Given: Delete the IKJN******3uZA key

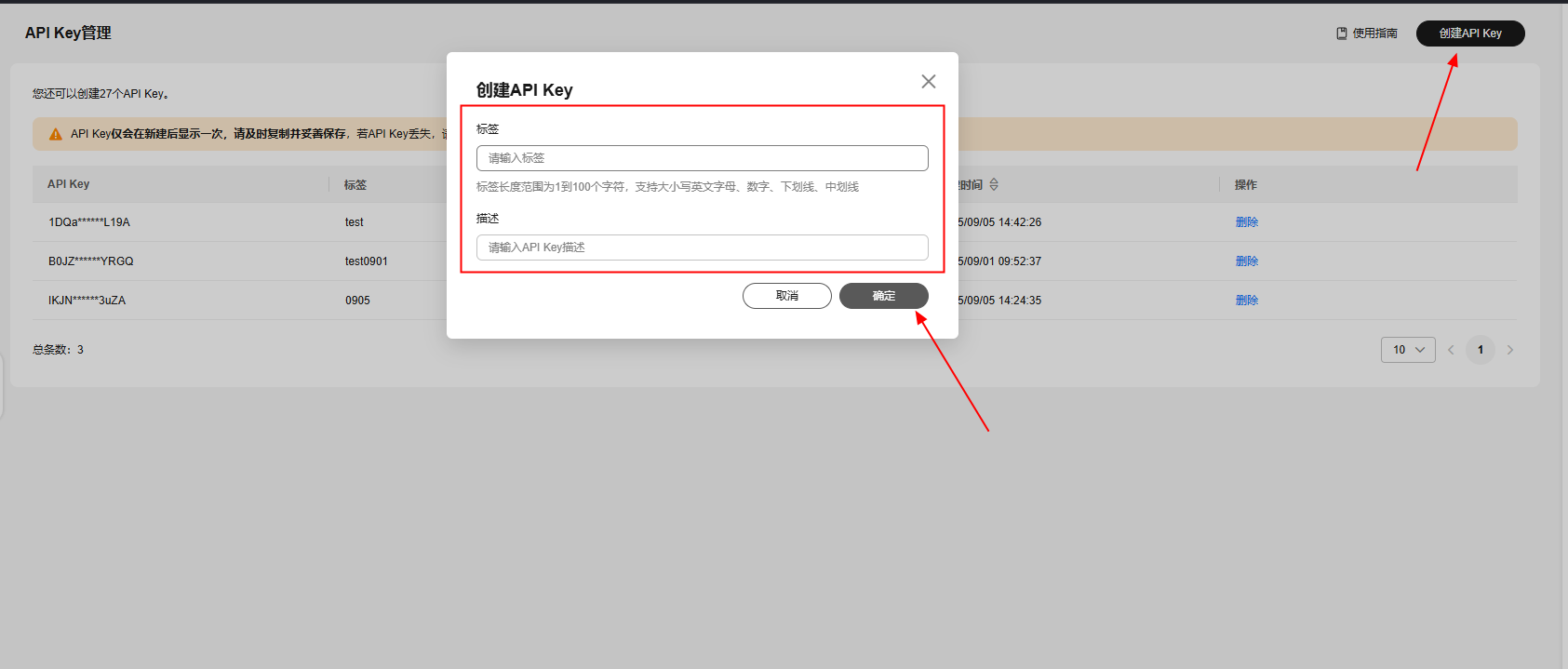Looking at the screenshot, I should pyautogui.click(x=1247, y=301).
